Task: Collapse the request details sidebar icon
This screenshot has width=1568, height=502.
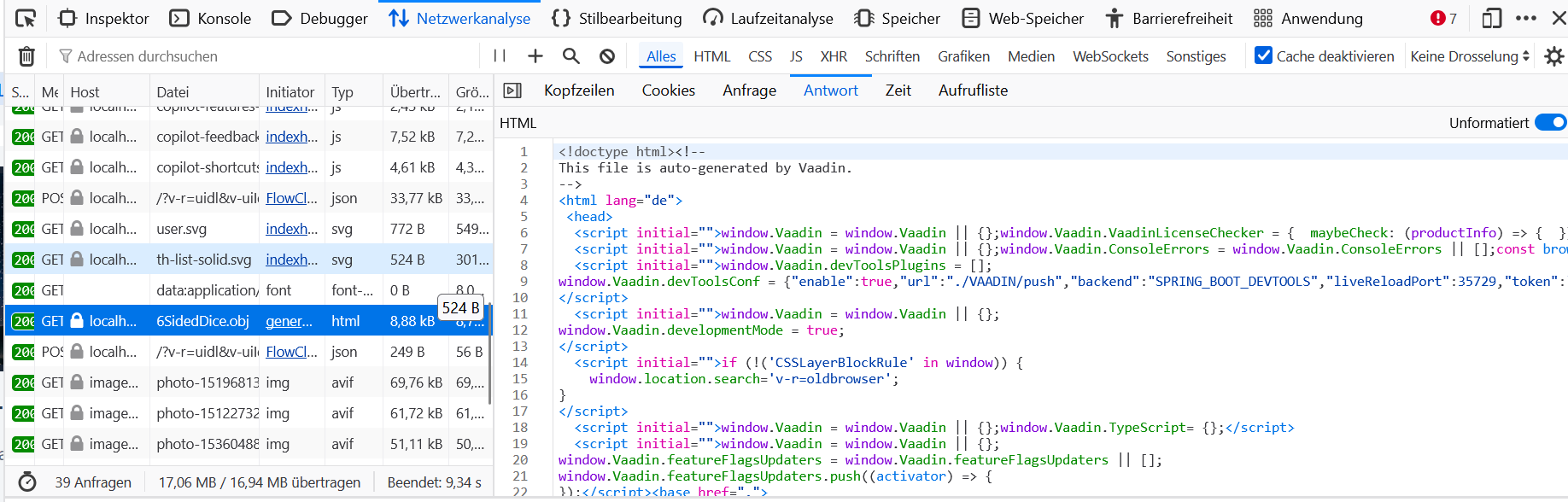Action: click(512, 90)
